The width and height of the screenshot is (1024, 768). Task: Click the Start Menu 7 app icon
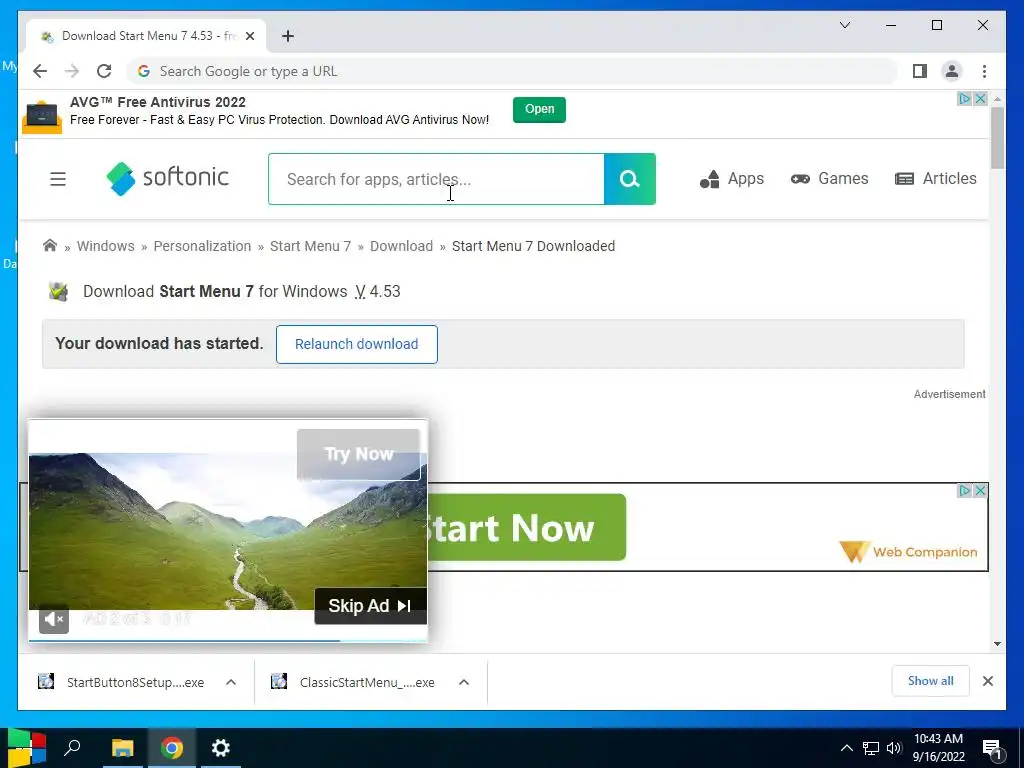(58, 291)
